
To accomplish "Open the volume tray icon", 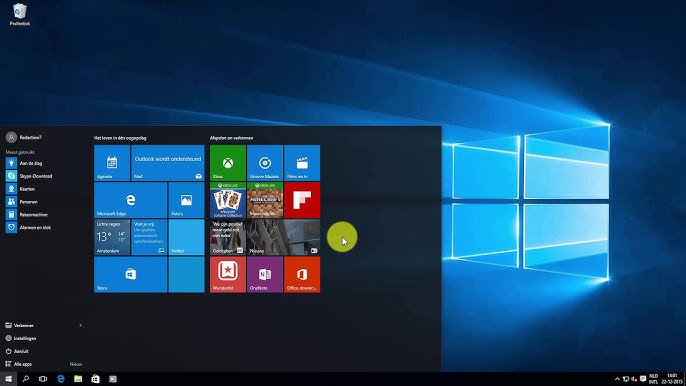I will 634,379.
